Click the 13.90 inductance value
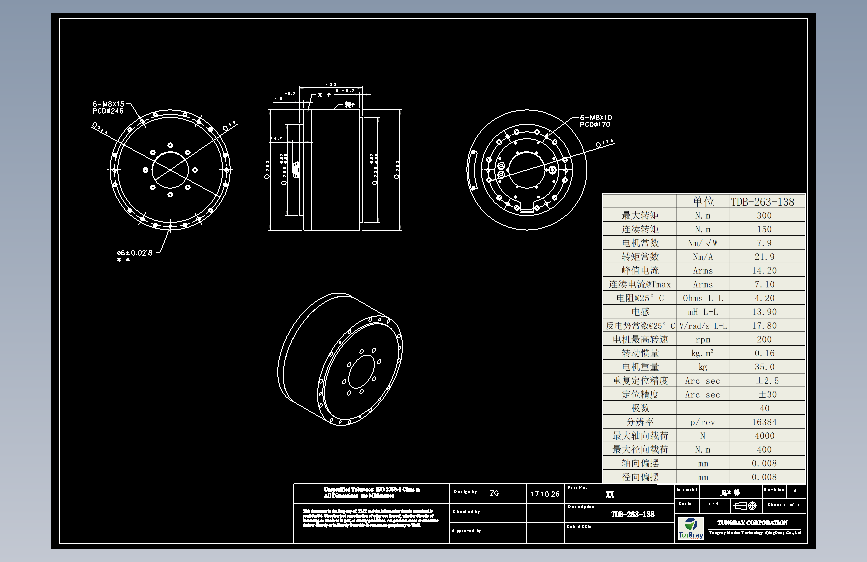 pyautogui.click(x=764, y=312)
